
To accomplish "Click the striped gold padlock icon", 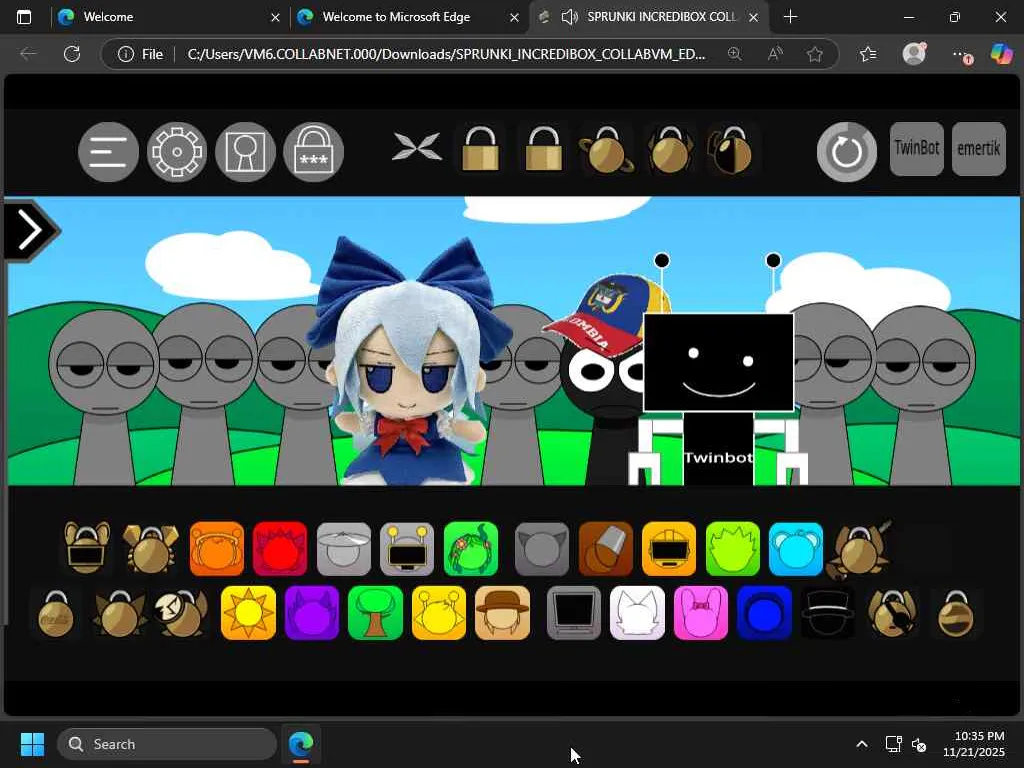I will (955, 614).
